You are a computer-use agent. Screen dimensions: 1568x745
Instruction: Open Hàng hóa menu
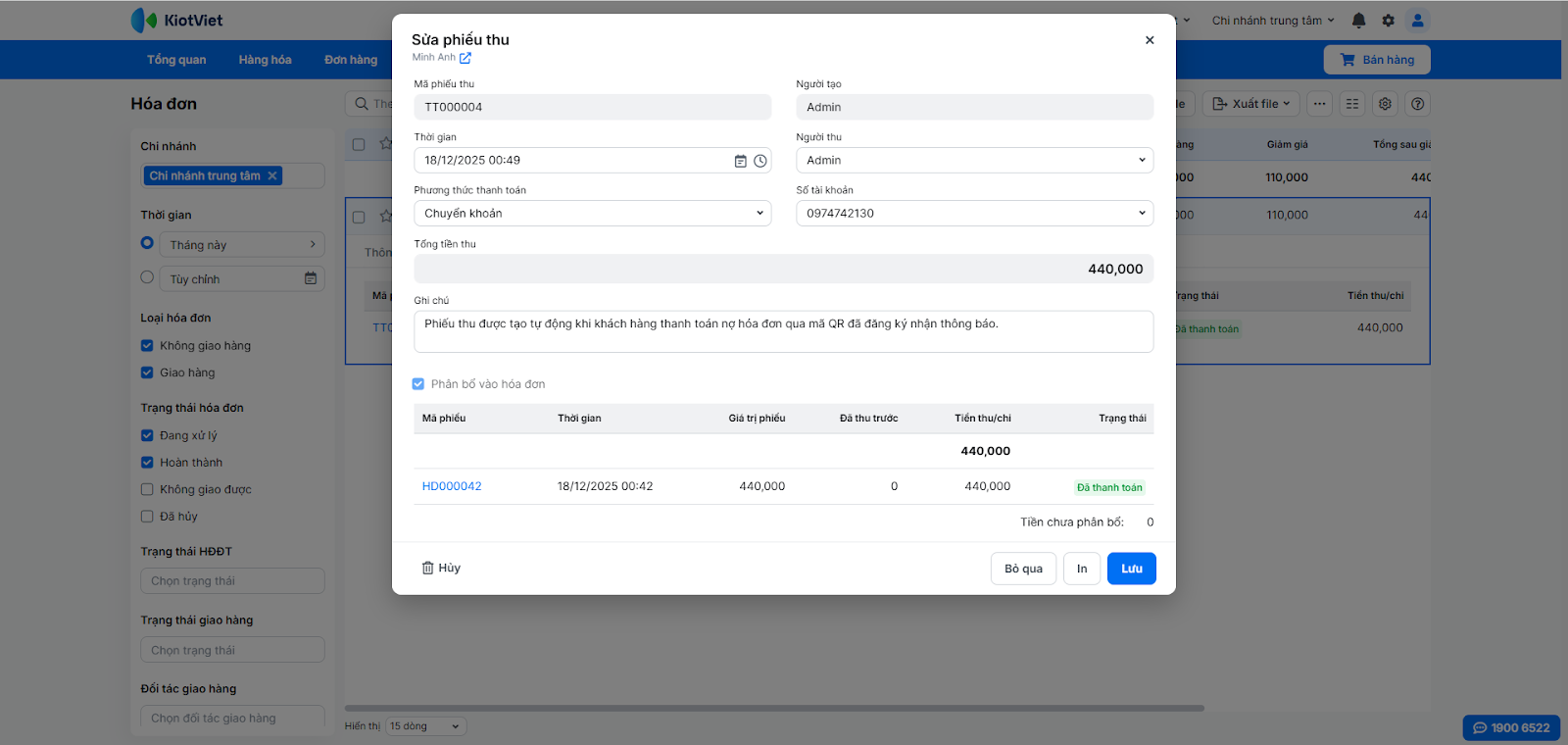click(x=265, y=60)
